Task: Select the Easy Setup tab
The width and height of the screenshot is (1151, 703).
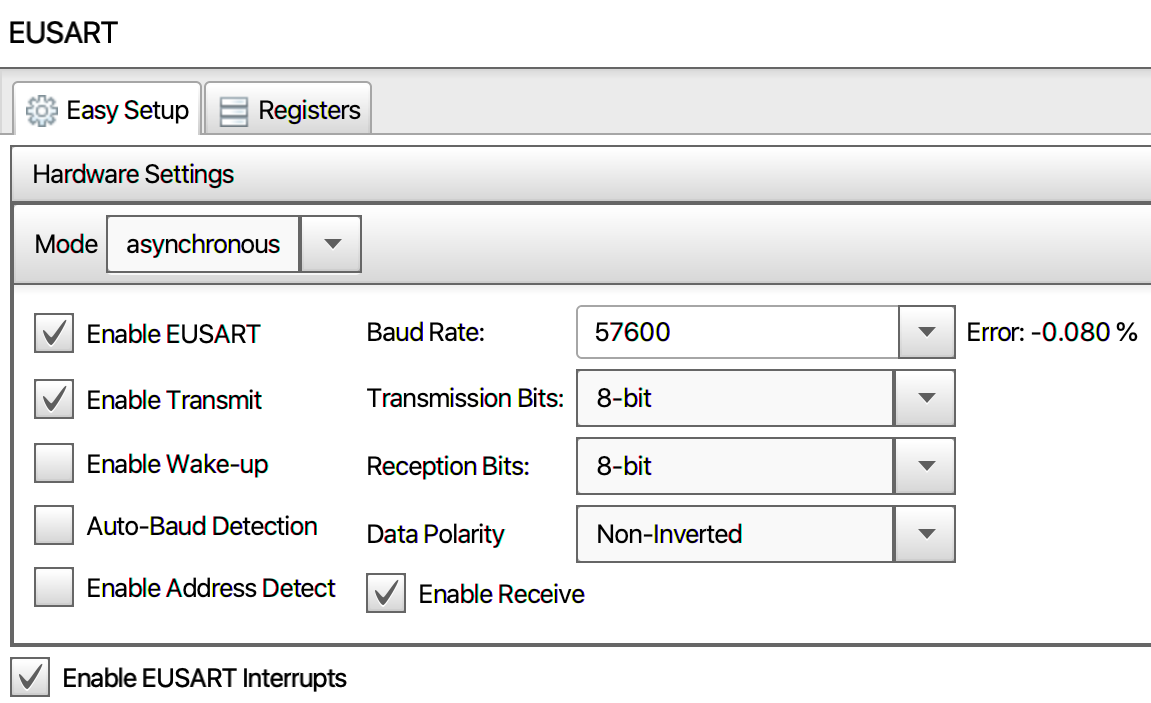Action: tap(108, 110)
